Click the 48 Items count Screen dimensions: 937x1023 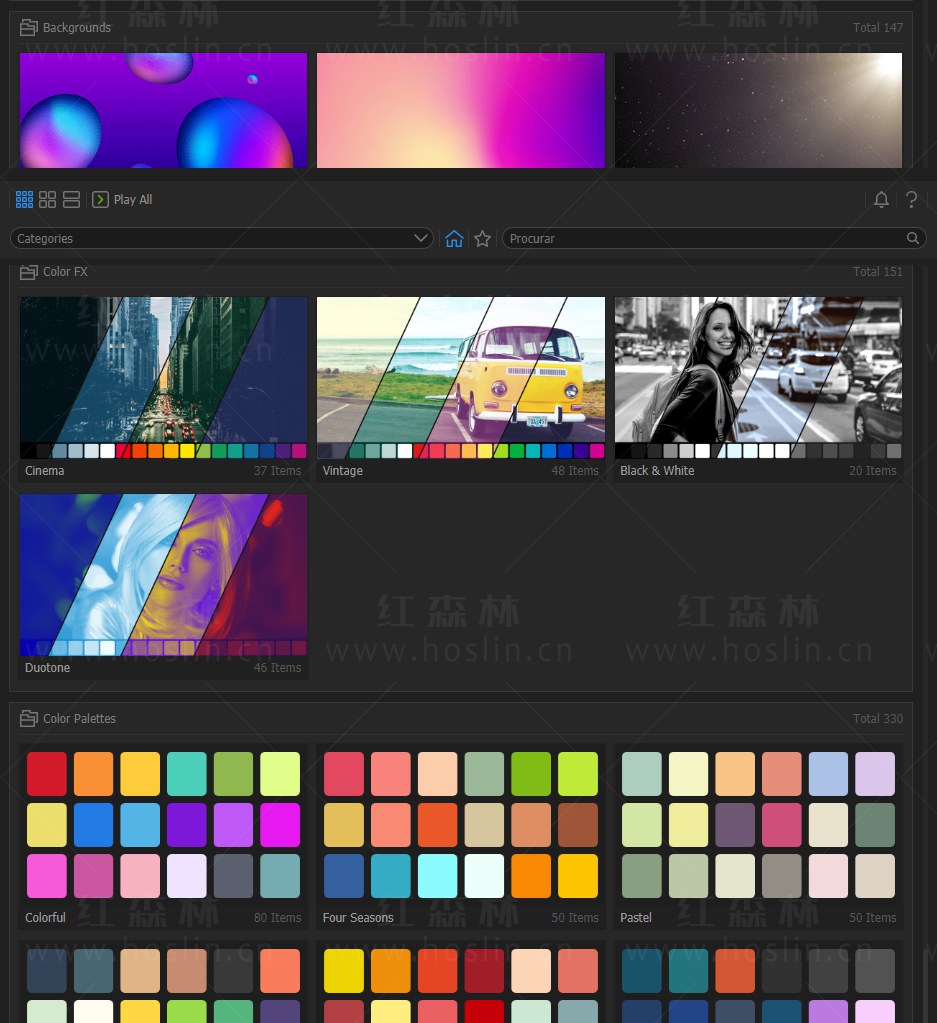pos(575,470)
